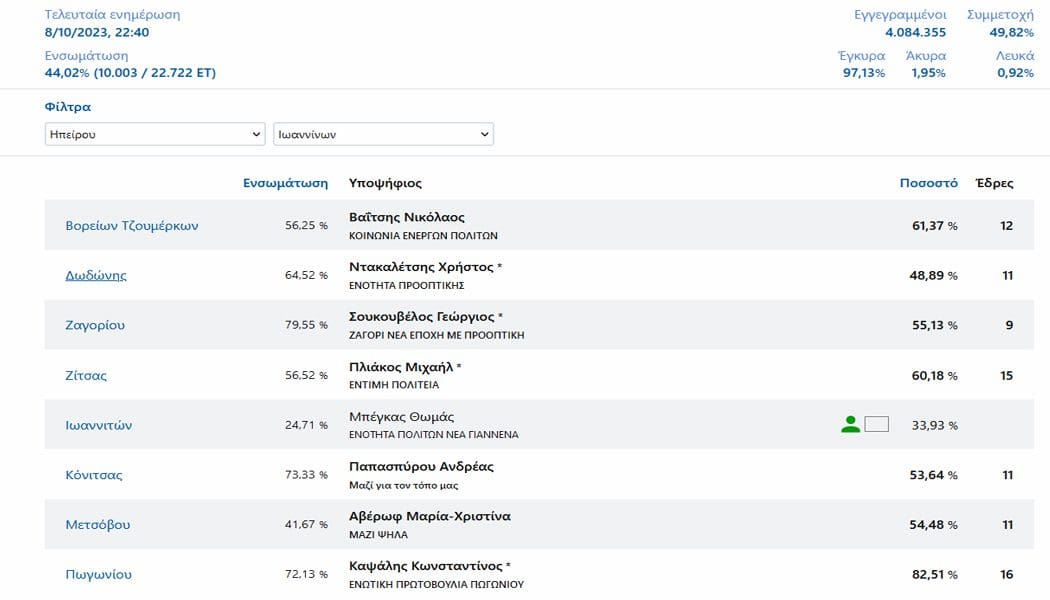The height and width of the screenshot is (600, 1050).
Task: Open the Ζαγορίου municipality link
Action: click(x=95, y=325)
